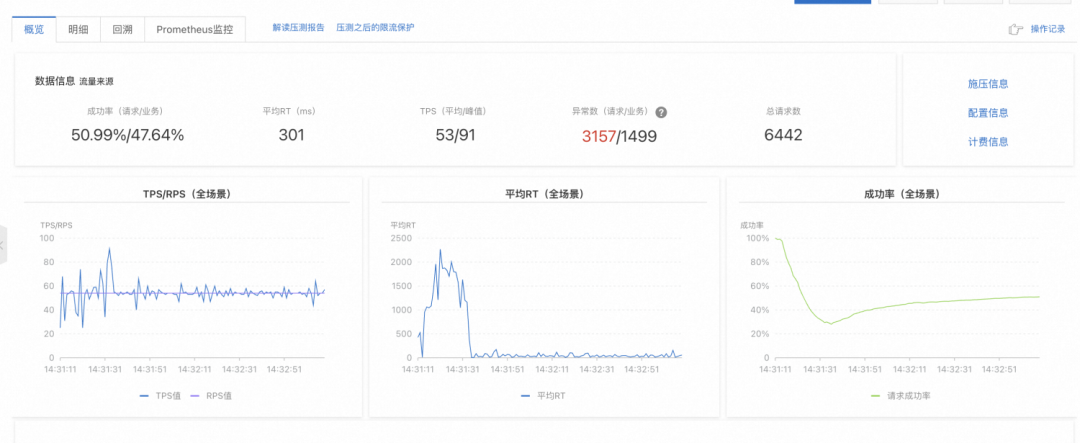
Task: Toggle the 请求成功率 legend entry
Action: pyautogui.click(x=901, y=396)
